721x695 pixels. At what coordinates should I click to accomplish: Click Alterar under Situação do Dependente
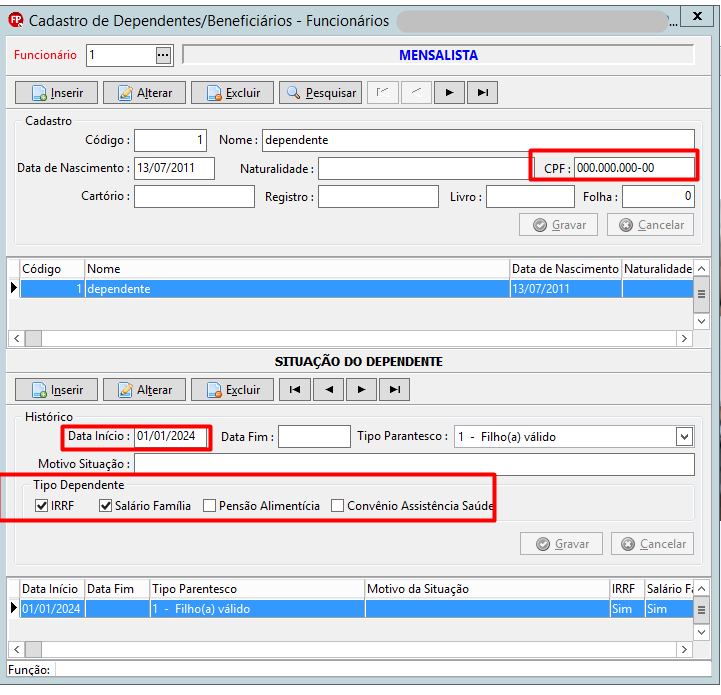(144, 390)
